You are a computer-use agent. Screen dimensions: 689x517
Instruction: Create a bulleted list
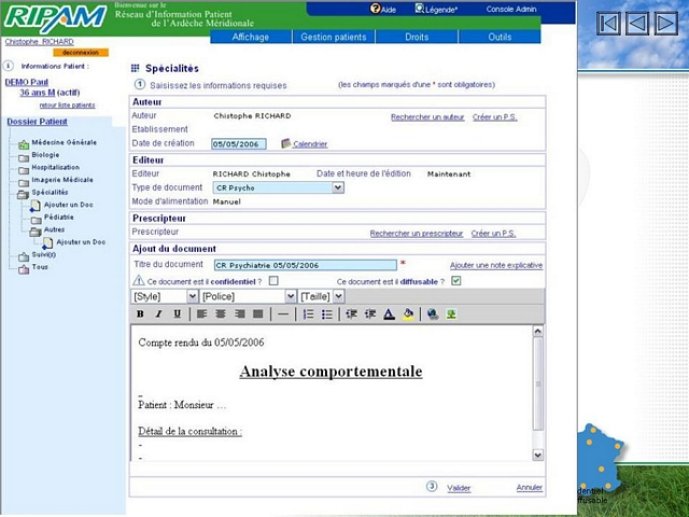pyautogui.click(x=327, y=314)
